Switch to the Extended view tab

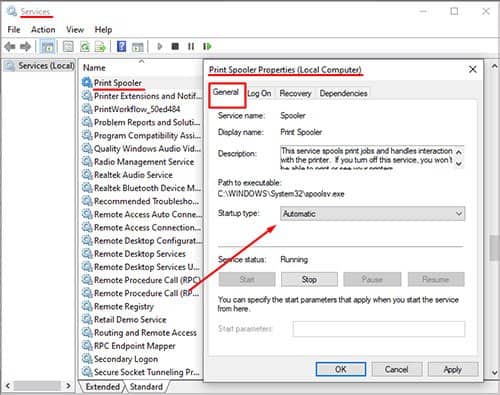tap(102, 387)
